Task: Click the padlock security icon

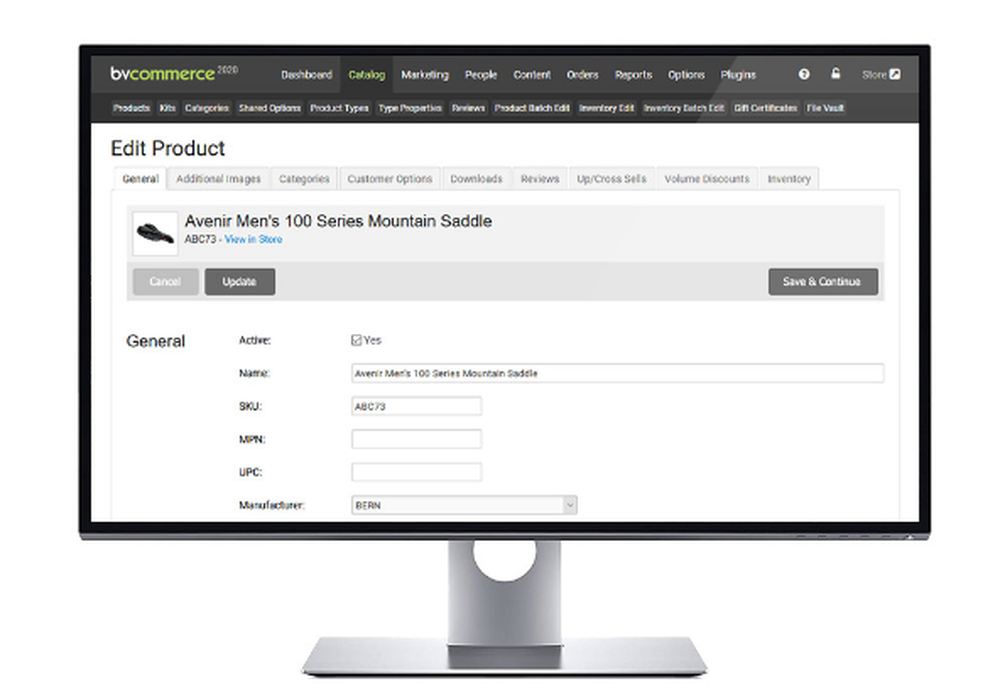Action: pyautogui.click(x=836, y=74)
